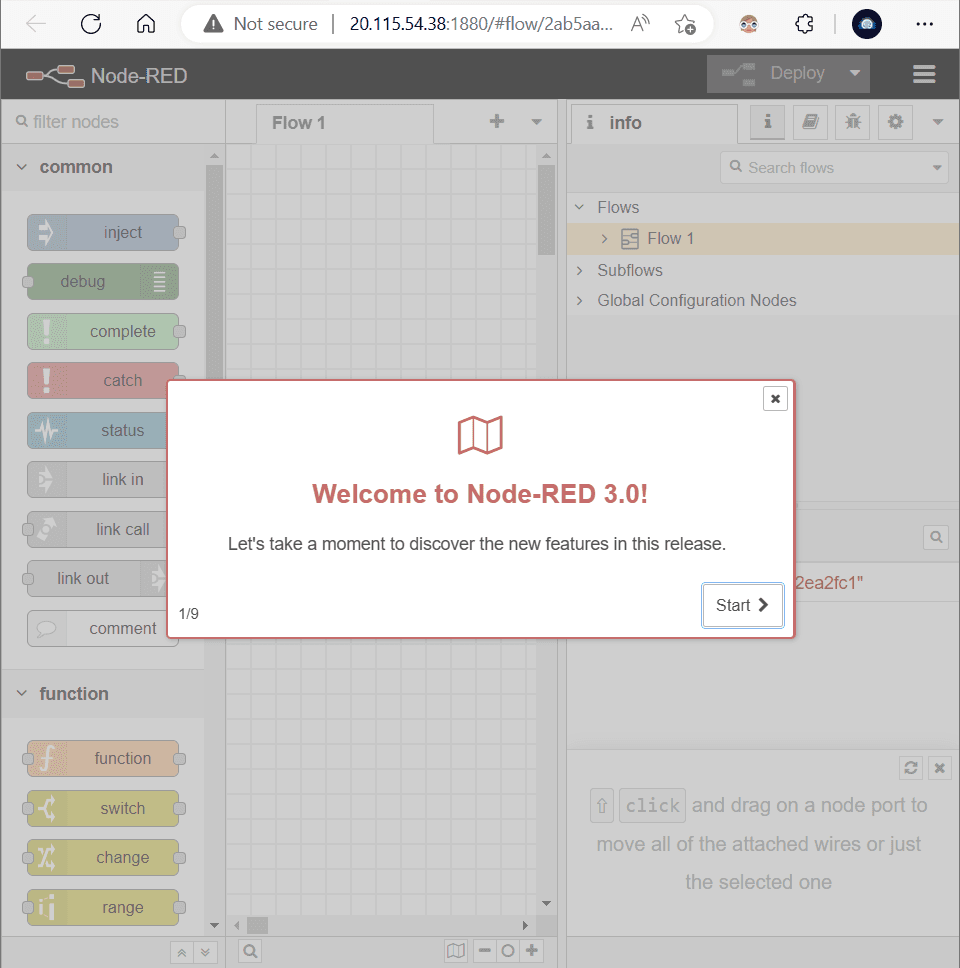Collapse the function palette category
The width and height of the screenshot is (960, 968).
tap(22, 693)
